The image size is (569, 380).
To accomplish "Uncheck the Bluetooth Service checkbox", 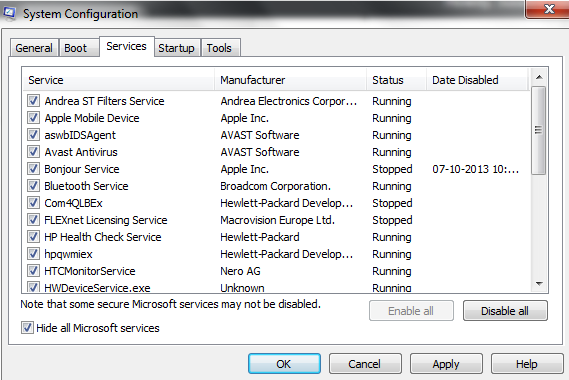I will coord(33,186).
